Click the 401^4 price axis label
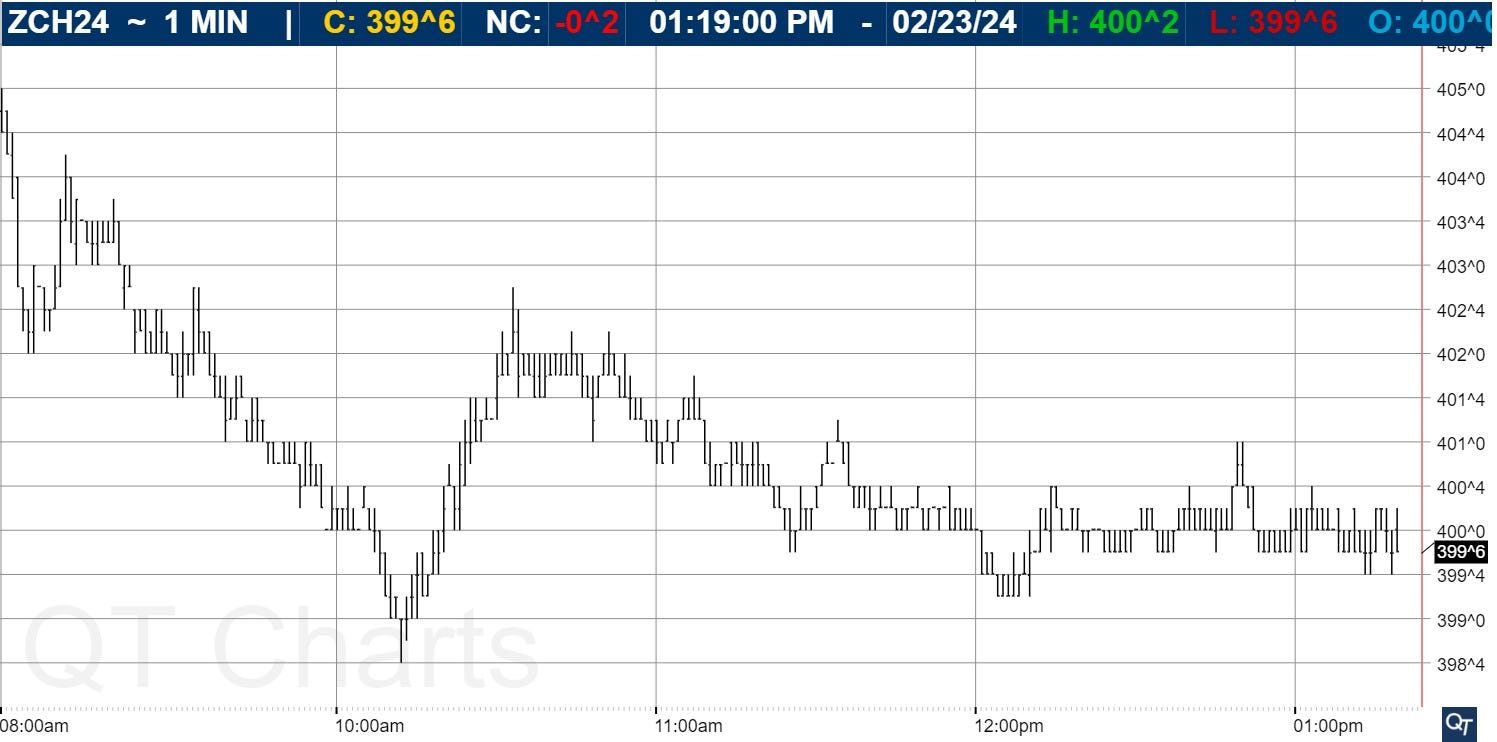This screenshot has height=742, width=1497. pyautogui.click(x=1459, y=400)
